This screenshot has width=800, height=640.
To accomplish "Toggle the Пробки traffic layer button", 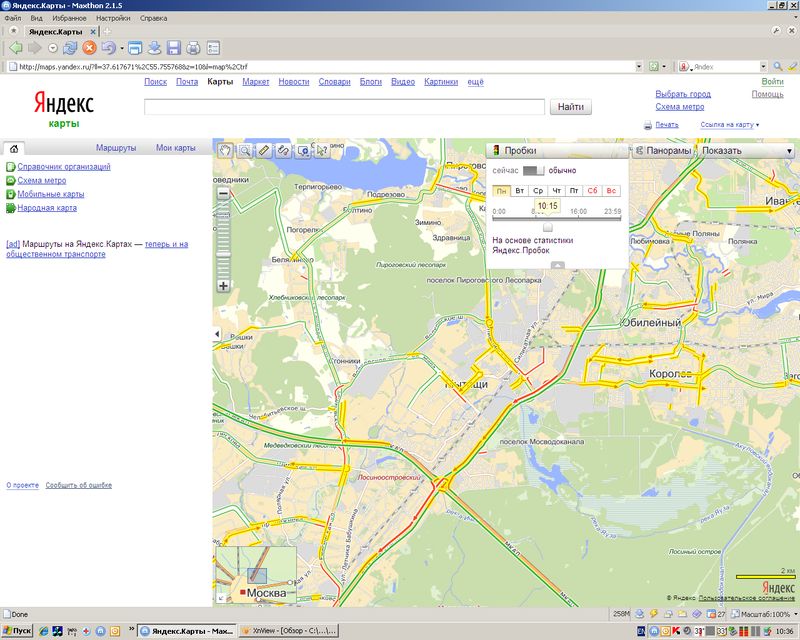I will [557, 151].
